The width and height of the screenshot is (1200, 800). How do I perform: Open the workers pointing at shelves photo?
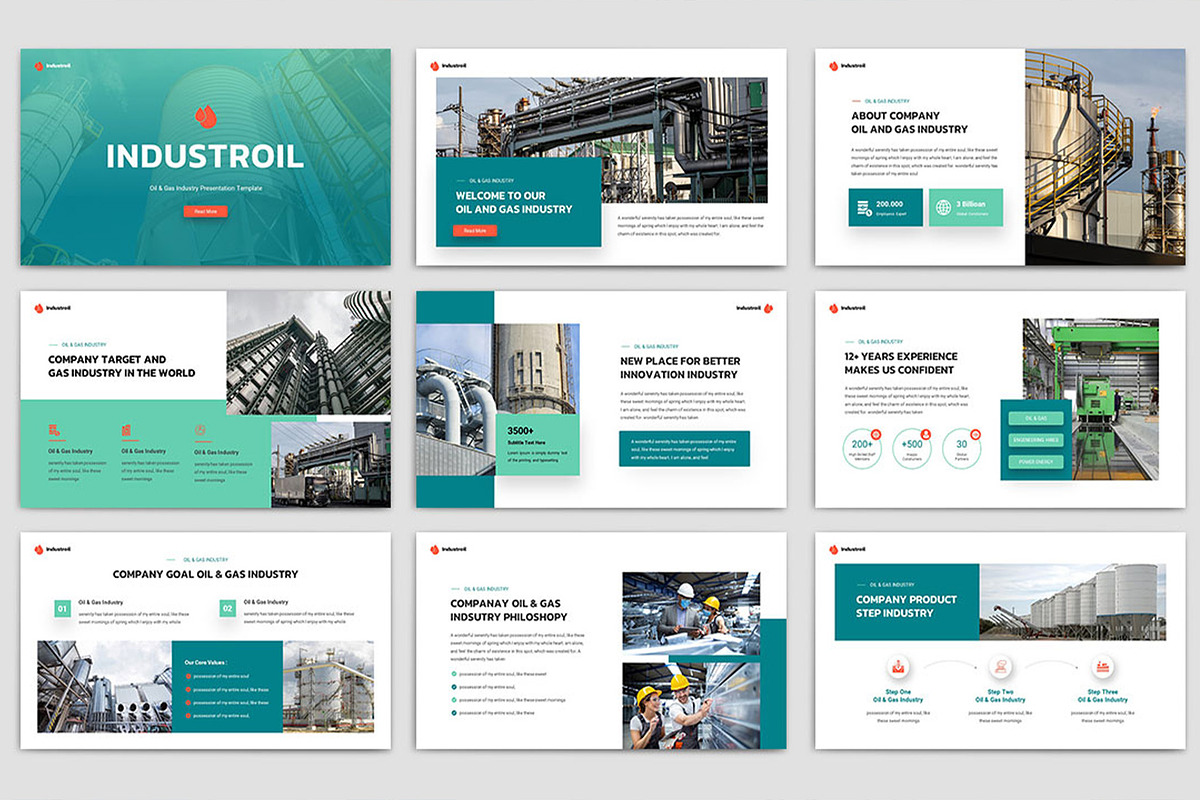(691, 704)
